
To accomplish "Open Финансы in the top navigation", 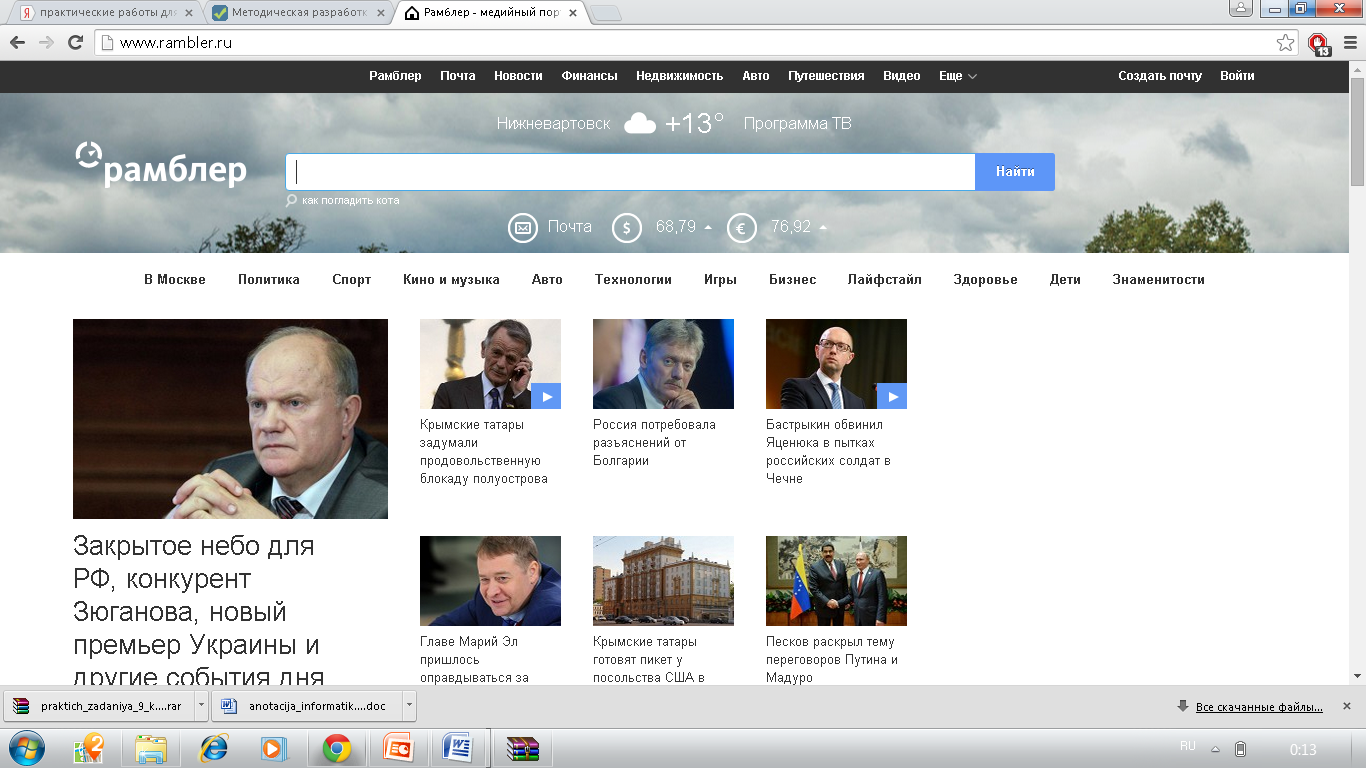I will coord(589,76).
